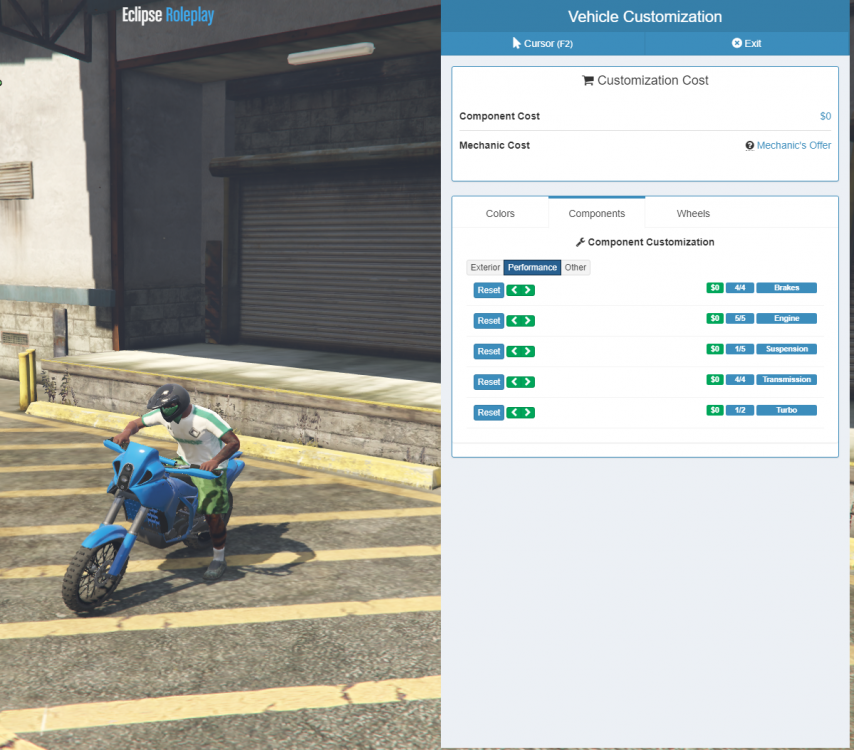Click the Turbo 1/2 level badge
This screenshot has height=750, width=854.
(x=740, y=410)
